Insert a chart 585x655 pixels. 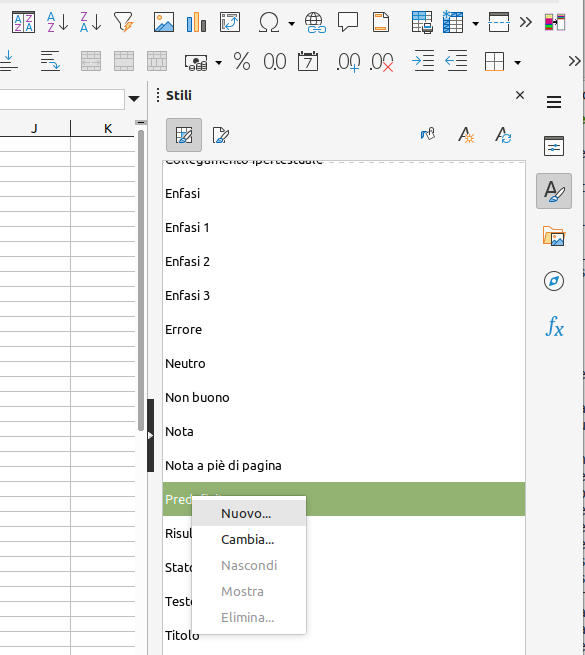[196, 22]
